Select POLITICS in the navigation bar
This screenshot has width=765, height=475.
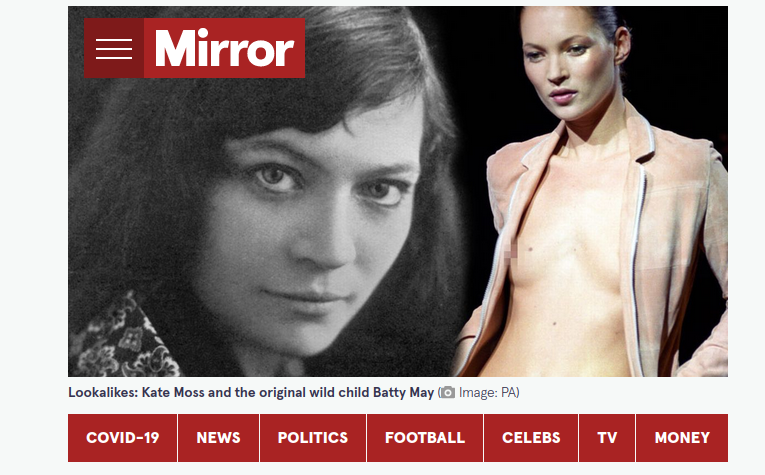click(x=313, y=437)
